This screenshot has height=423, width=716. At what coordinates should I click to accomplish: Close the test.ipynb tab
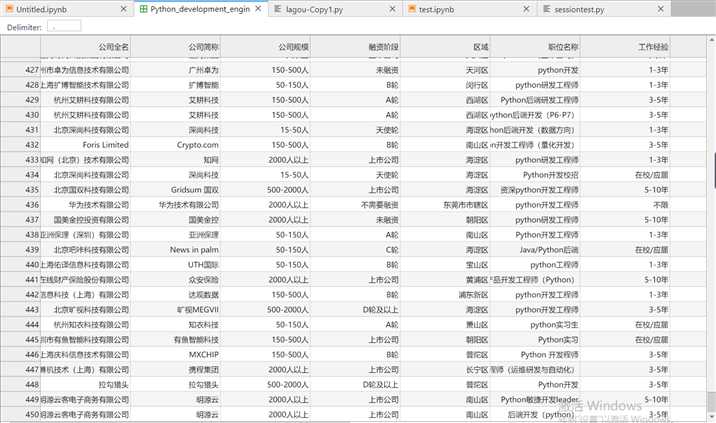[x=526, y=9]
